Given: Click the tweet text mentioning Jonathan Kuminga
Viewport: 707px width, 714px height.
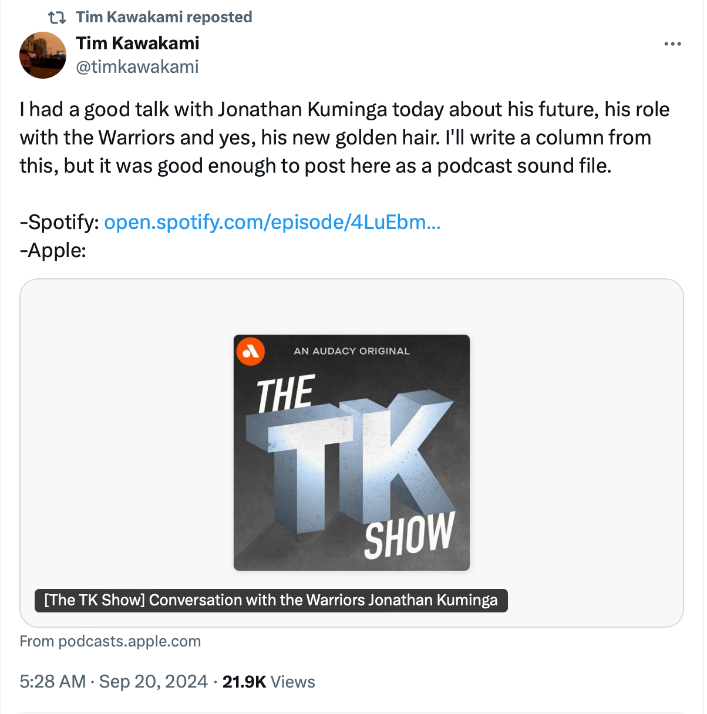Looking at the screenshot, I should click(344, 137).
